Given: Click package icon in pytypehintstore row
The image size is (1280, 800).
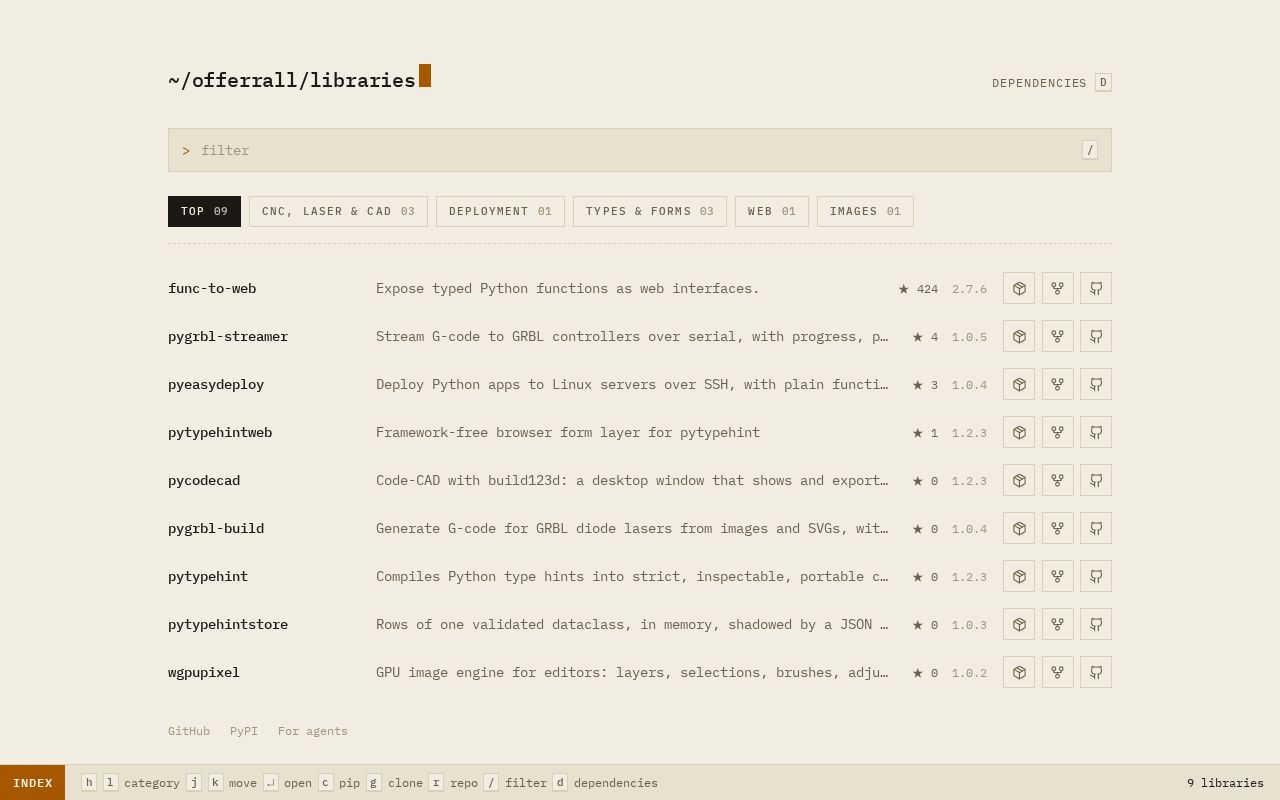Looking at the screenshot, I should tap(1019, 624).
